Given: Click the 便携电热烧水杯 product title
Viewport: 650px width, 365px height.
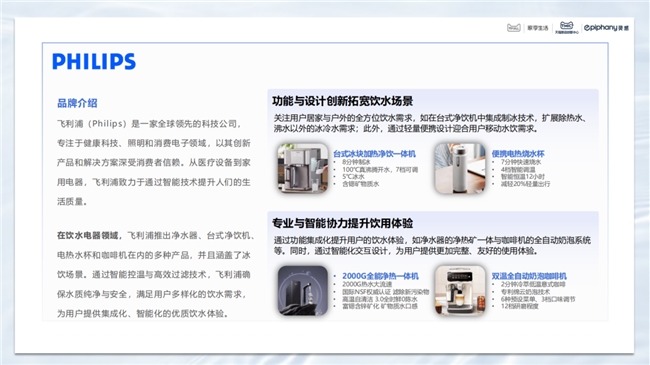Looking at the screenshot, I should (x=518, y=154).
